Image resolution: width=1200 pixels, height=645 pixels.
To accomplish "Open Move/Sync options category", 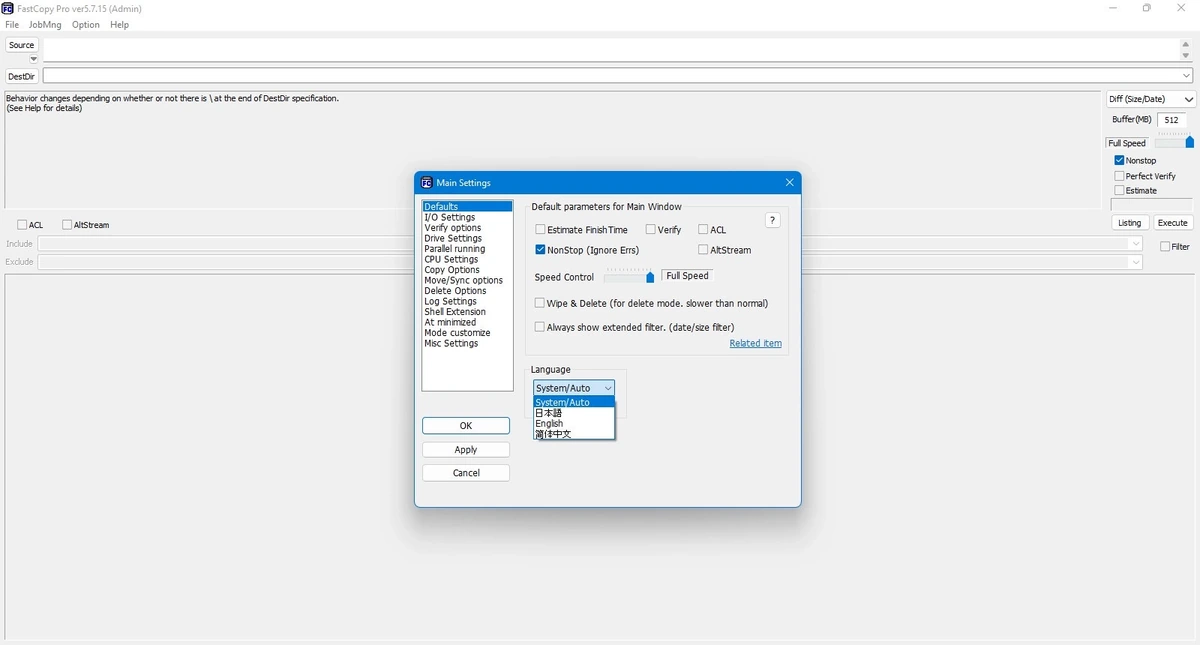I will pyautogui.click(x=467, y=280).
